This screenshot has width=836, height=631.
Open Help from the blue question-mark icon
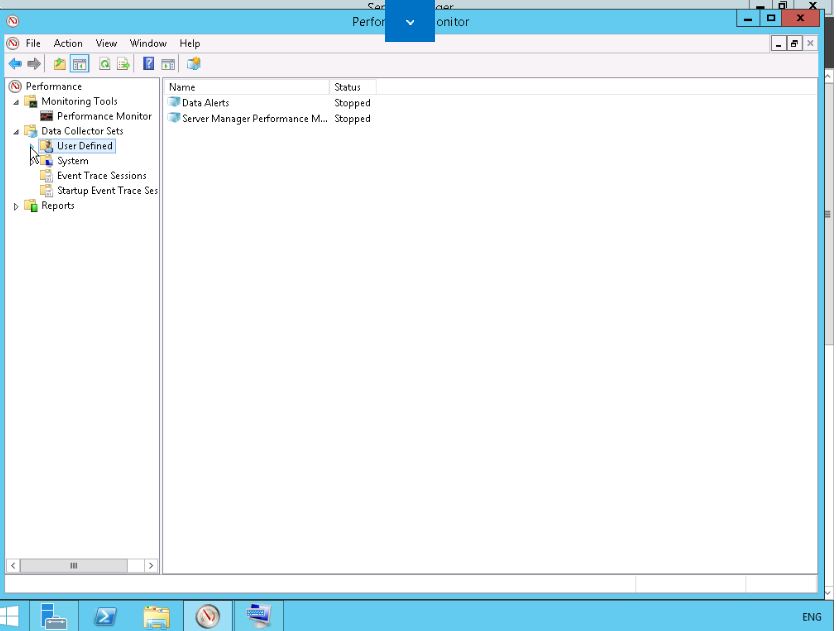pyautogui.click(x=149, y=64)
